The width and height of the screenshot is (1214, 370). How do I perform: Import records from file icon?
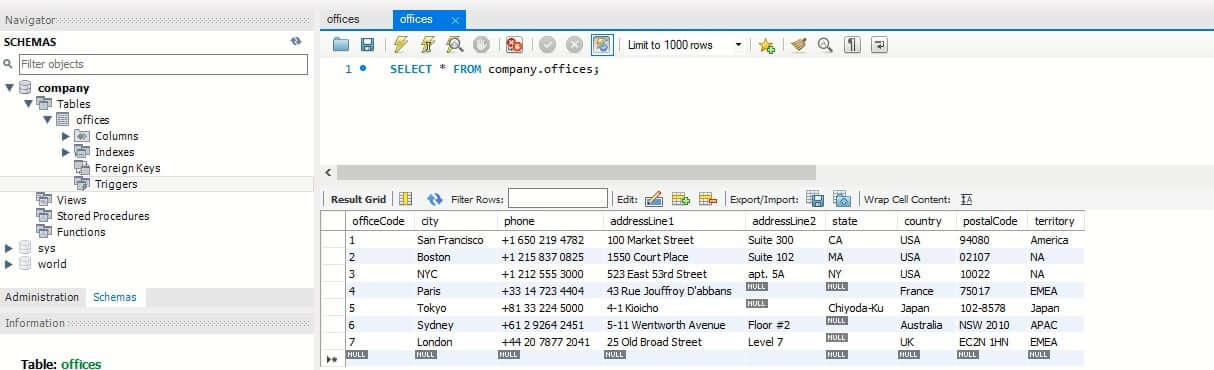tap(842, 199)
